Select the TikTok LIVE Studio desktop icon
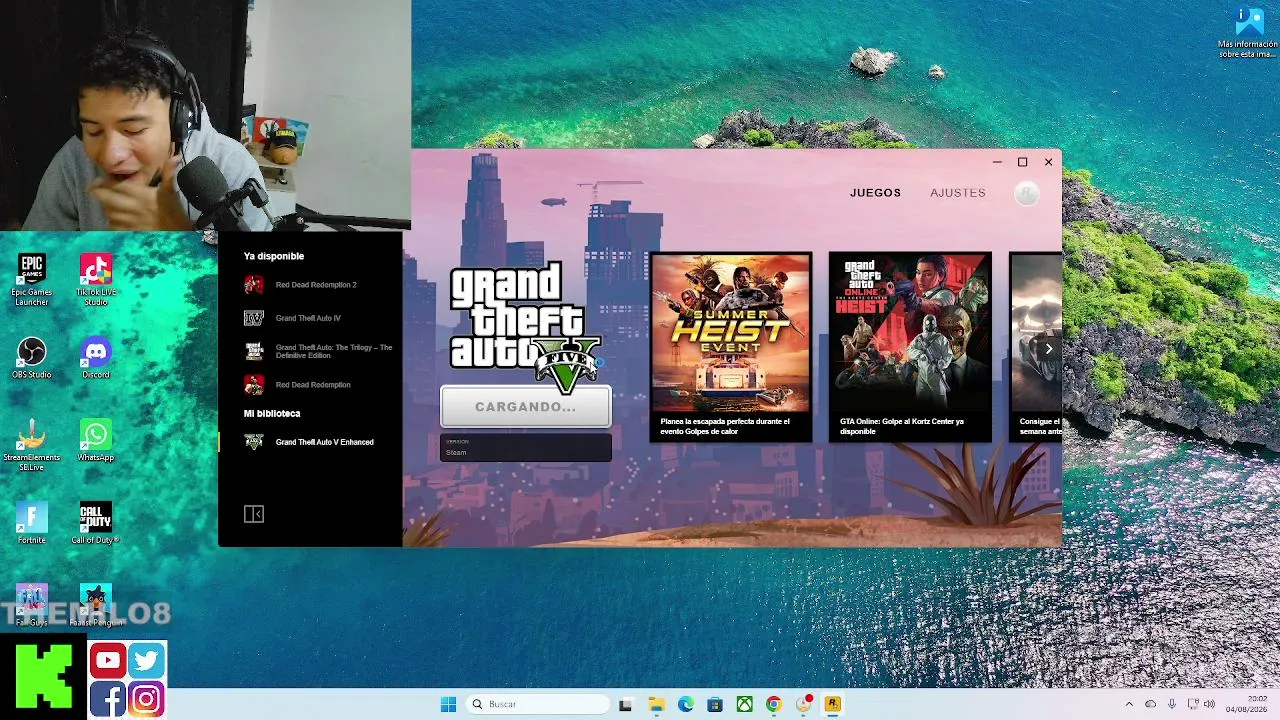The width and height of the screenshot is (1280, 720). [x=96, y=280]
